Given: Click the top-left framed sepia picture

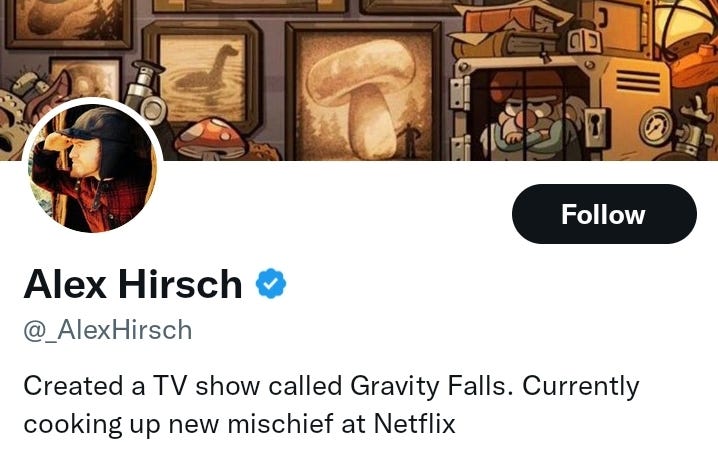Looking at the screenshot, I should 69,22.
